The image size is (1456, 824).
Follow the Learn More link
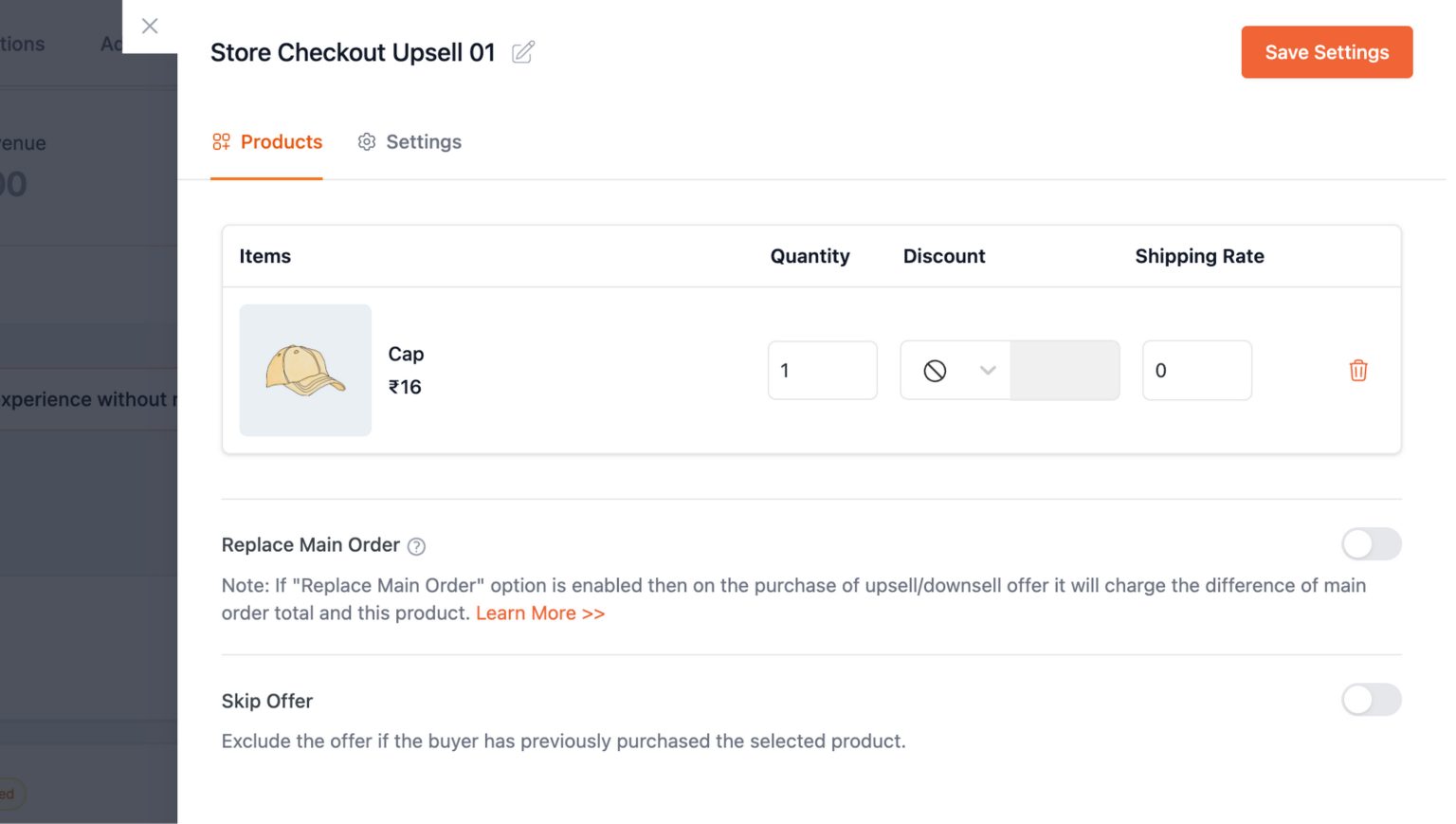click(x=539, y=613)
